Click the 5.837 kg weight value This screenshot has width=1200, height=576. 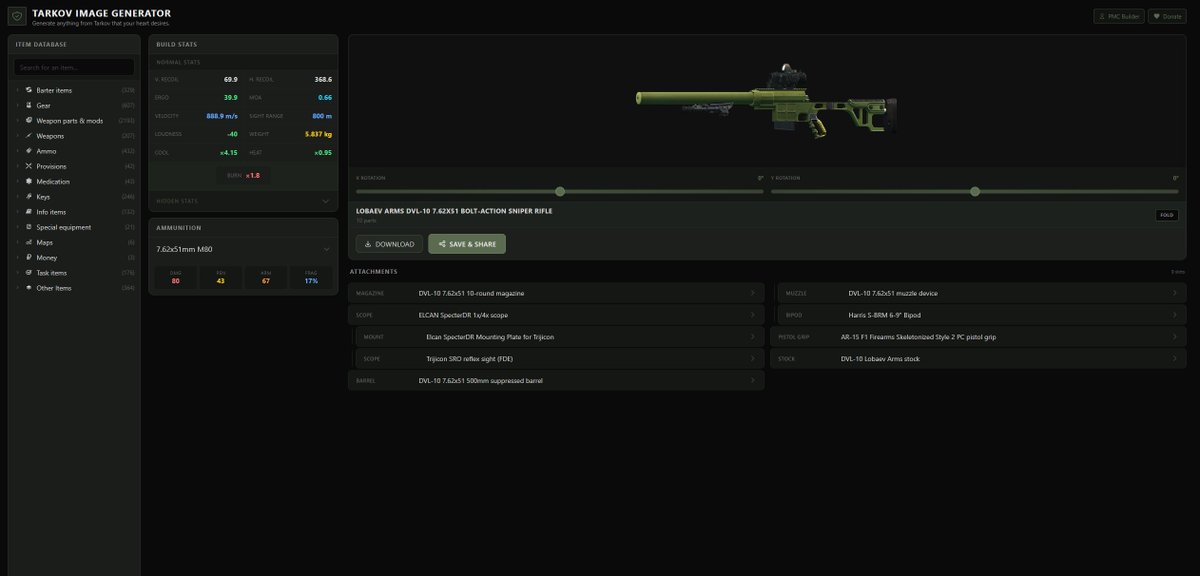317,133
